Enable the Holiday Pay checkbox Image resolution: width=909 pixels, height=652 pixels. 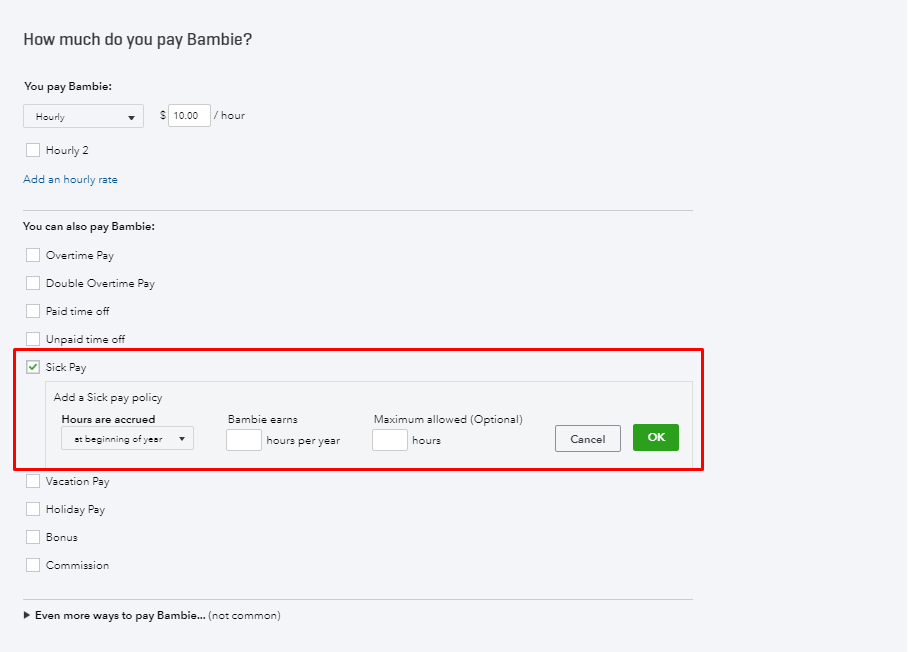tap(33, 509)
